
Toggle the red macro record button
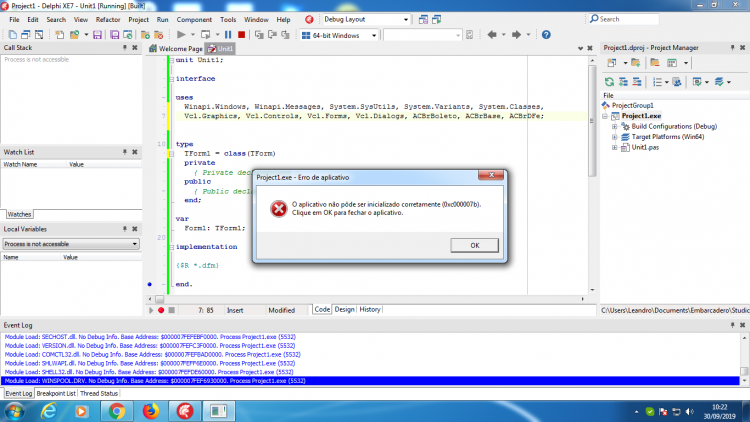pos(161,311)
